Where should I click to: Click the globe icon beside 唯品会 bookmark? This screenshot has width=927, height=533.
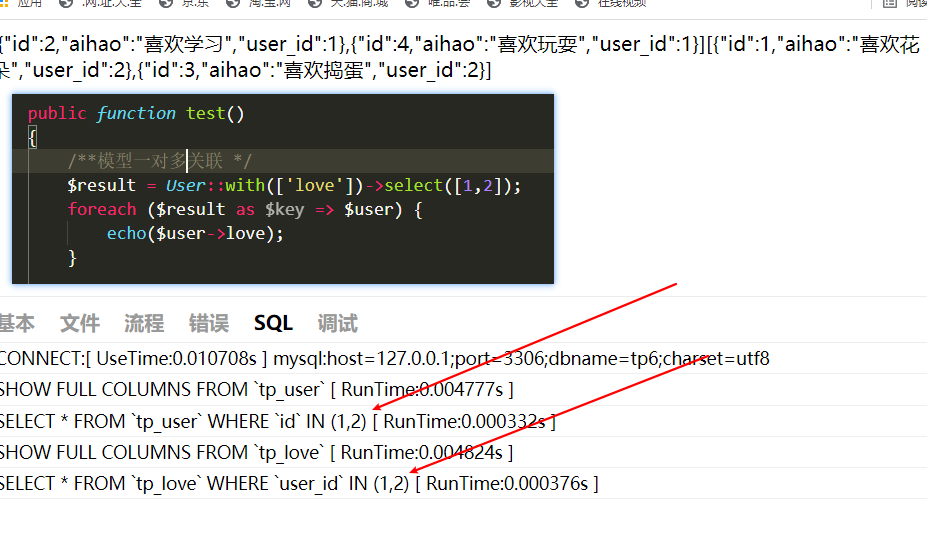(412, 3)
